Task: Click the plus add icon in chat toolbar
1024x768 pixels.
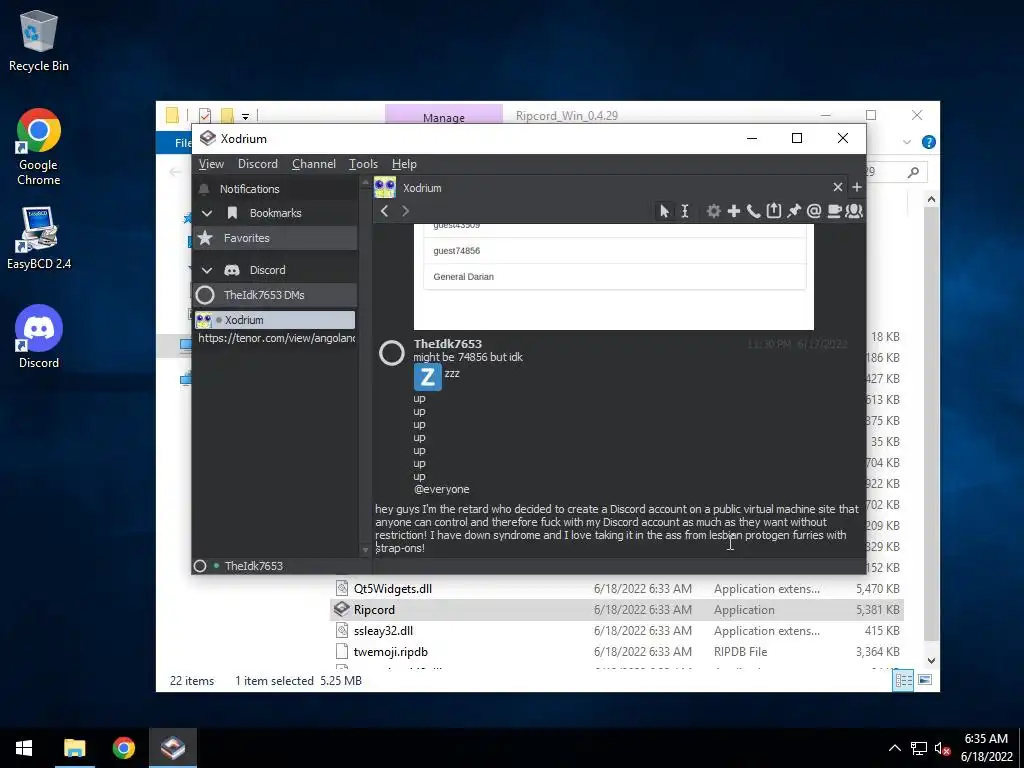Action: pos(734,211)
